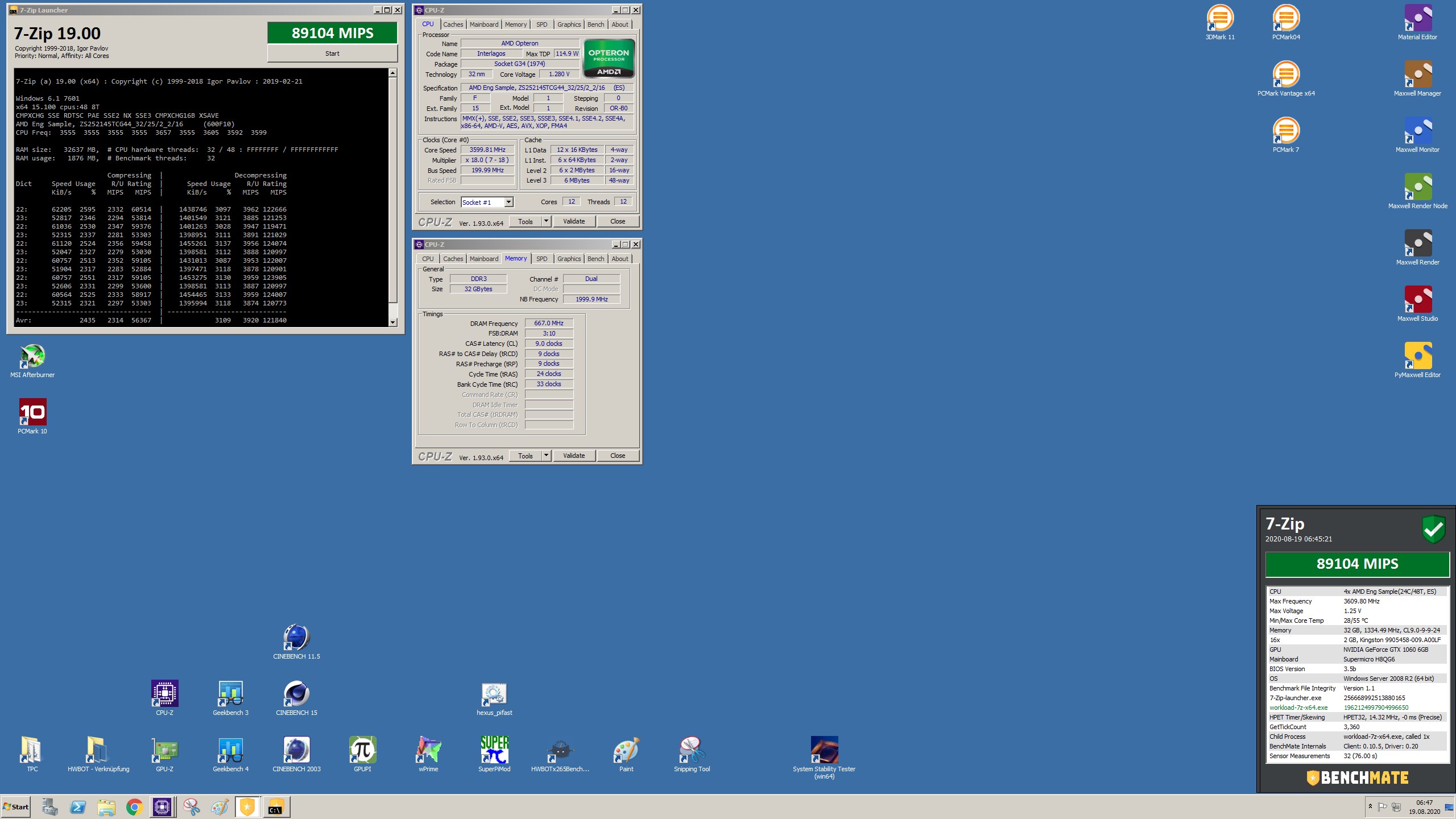Click scroll-up arrow in 7-Zip output
Image resolution: width=1456 pixels, height=819 pixels.
pyautogui.click(x=392, y=73)
